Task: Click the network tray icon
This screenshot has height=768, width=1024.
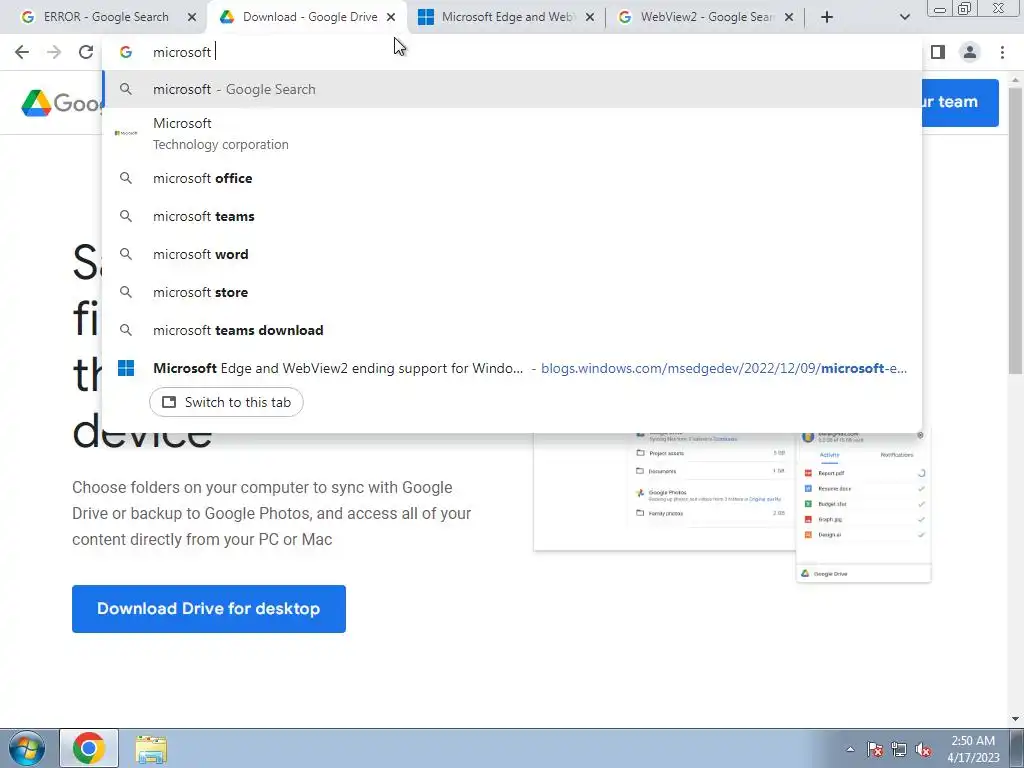Action: (899, 749)
